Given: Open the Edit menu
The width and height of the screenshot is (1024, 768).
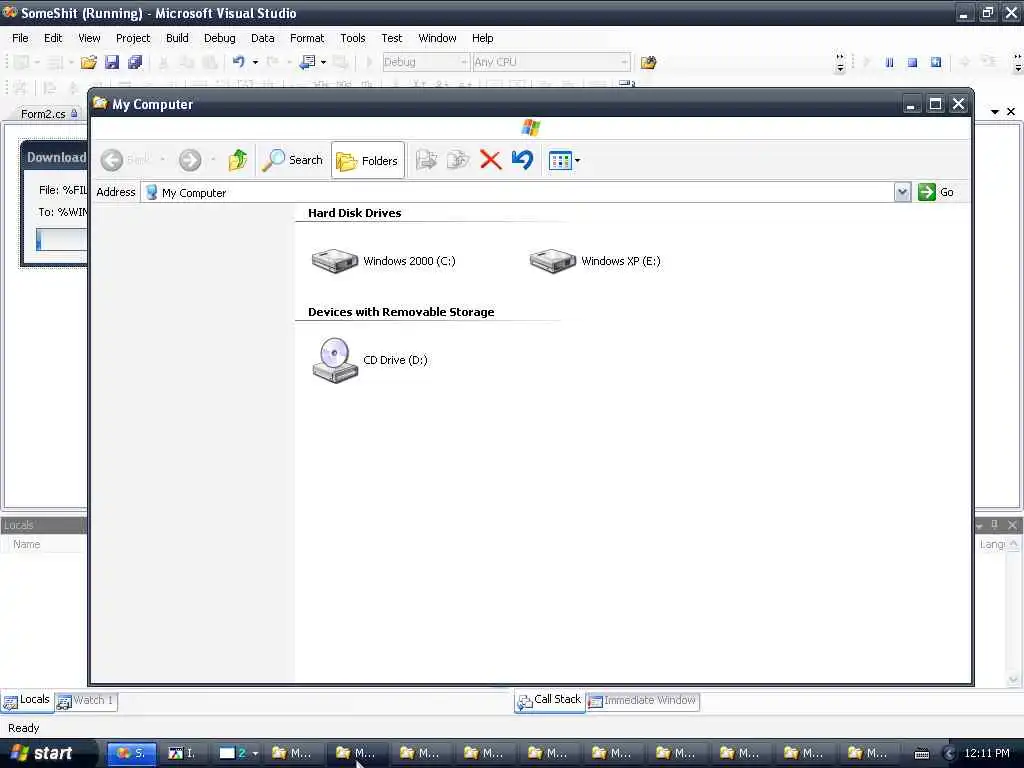Looking at the screenshot, I should pos(53,38).
